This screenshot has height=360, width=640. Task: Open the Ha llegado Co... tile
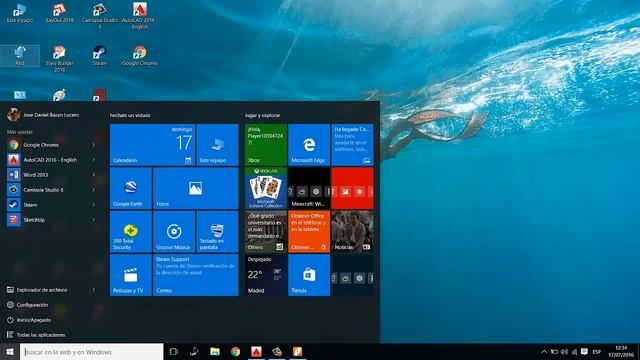pos(352,145)
